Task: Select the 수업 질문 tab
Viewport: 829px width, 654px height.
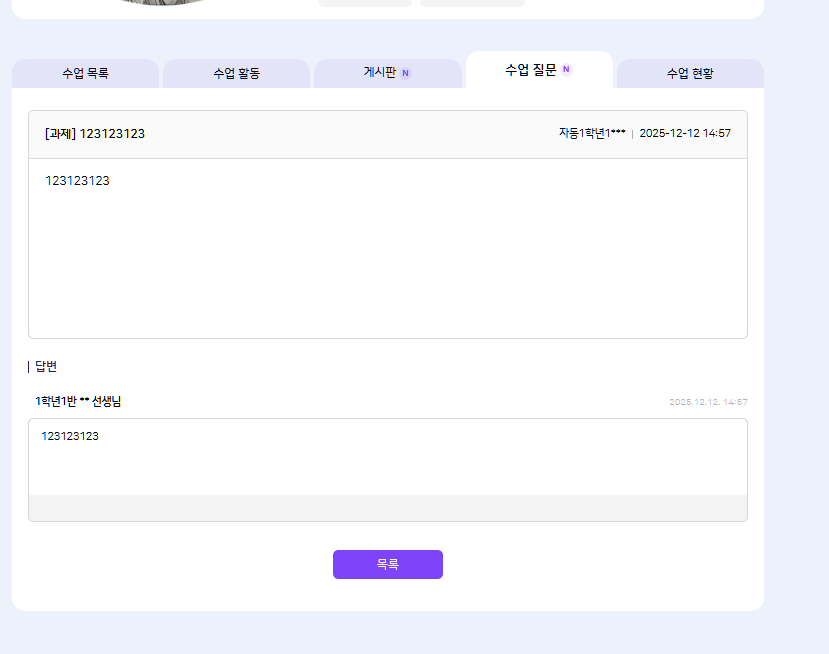Action: pos(531,70)
